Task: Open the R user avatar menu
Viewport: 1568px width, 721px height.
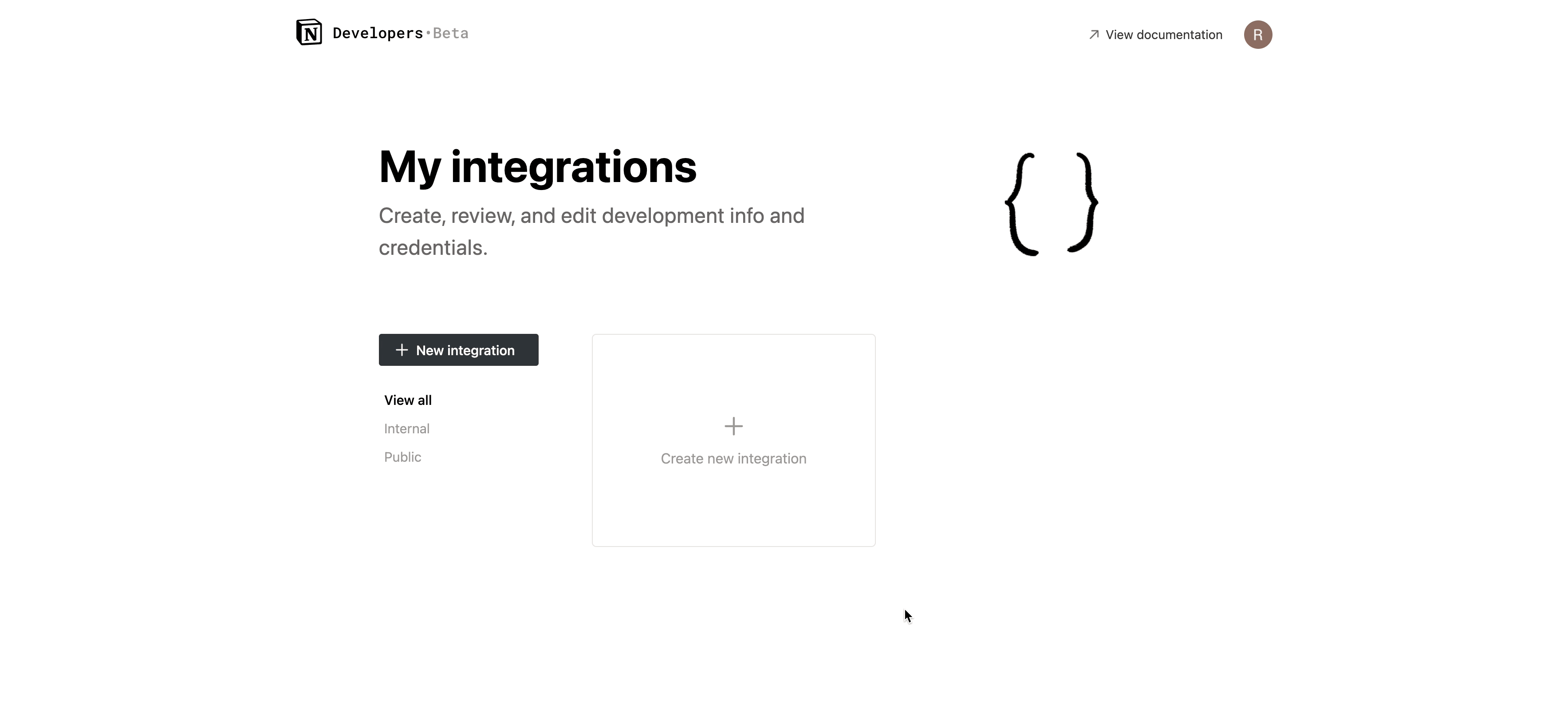Action: [x=1257, y=35]
